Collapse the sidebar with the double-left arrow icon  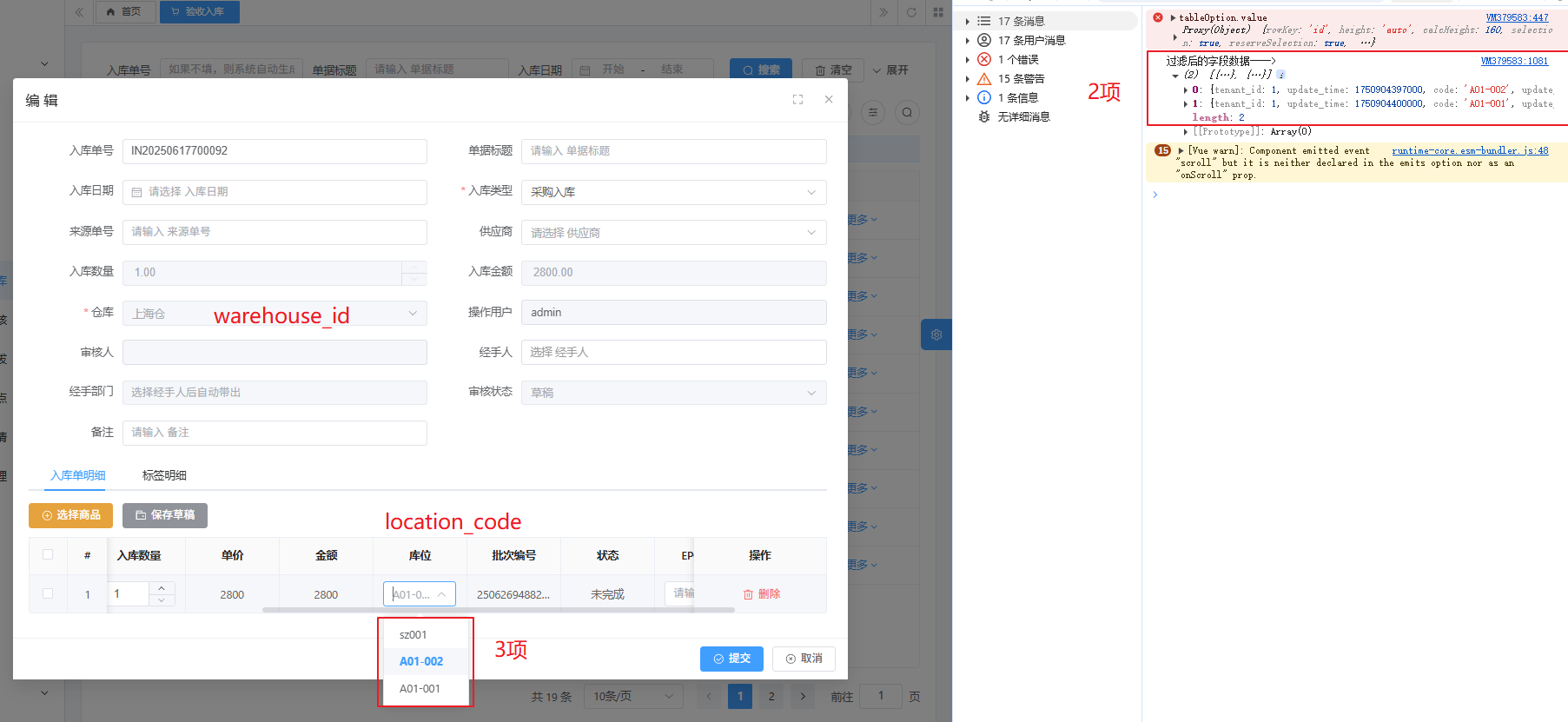click(79, 12)
